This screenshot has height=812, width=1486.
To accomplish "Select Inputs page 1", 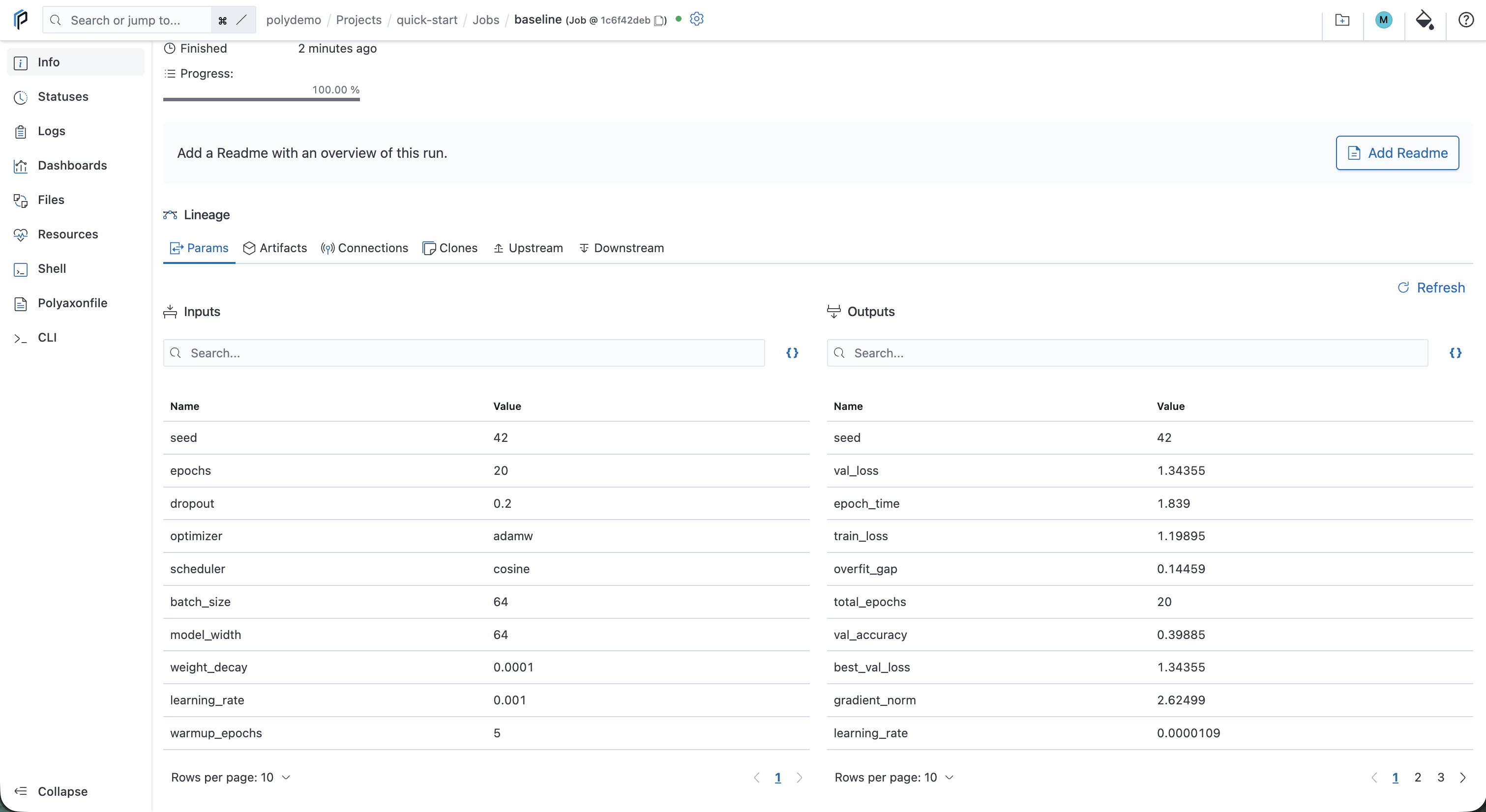I will (777, 778).
